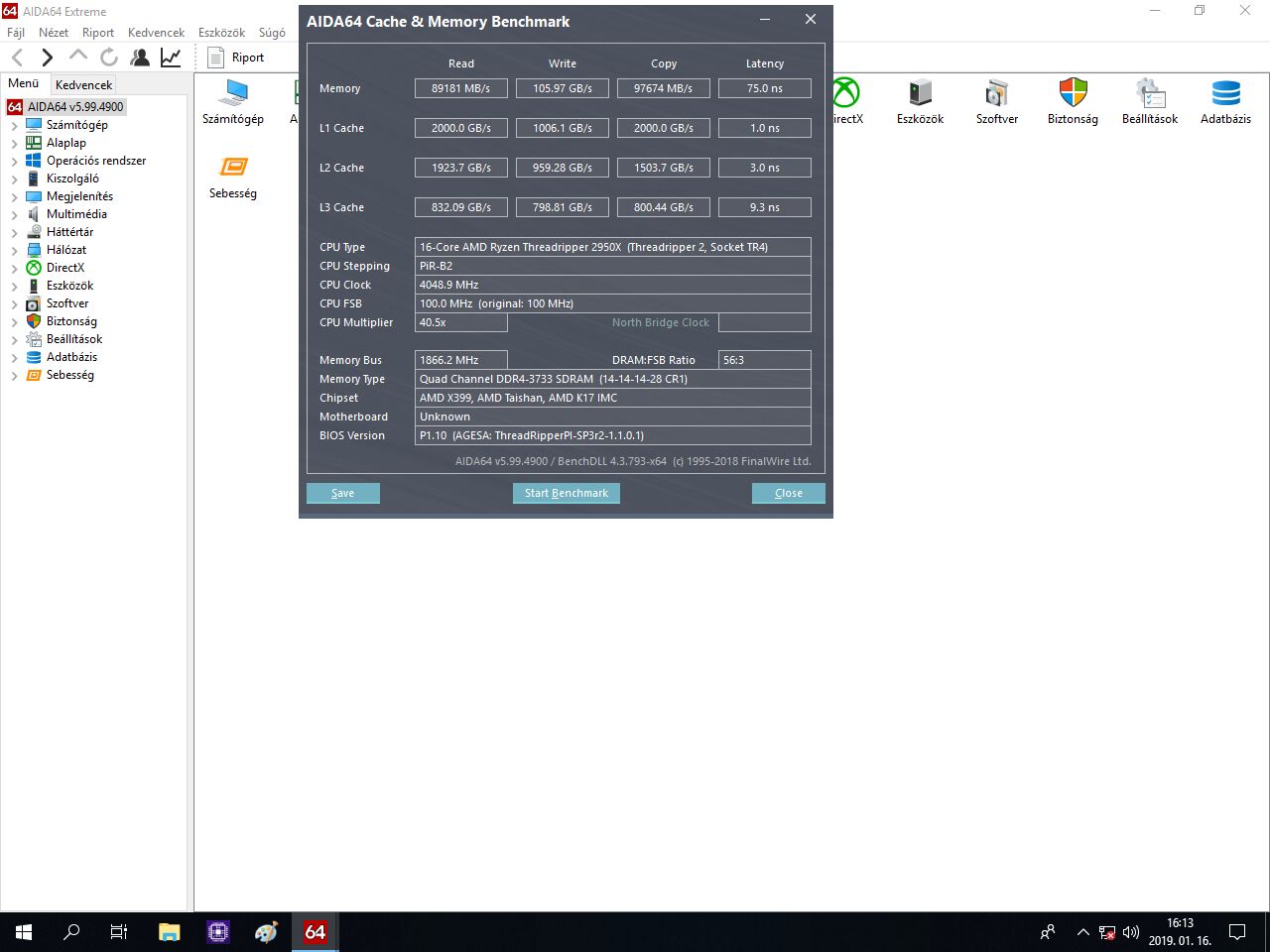Click the Close button in benchmark dialog
This screenshot has width=1270, height=952.
tap(789, 493)
